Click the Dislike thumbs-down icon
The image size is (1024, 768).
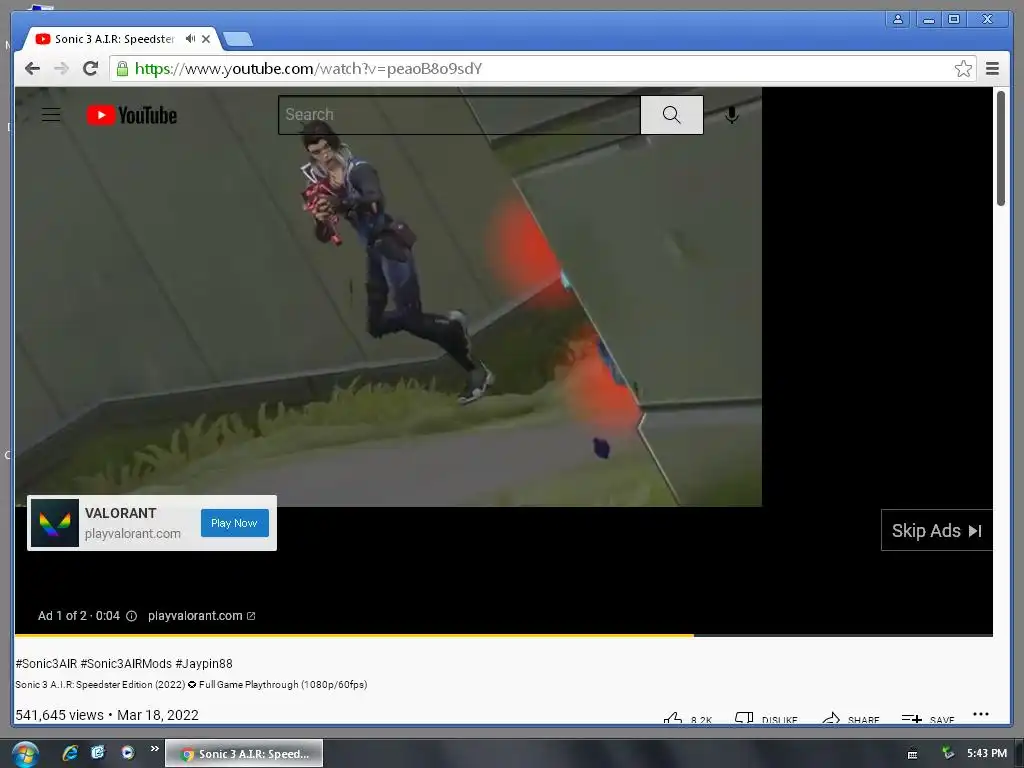(744, 718)
